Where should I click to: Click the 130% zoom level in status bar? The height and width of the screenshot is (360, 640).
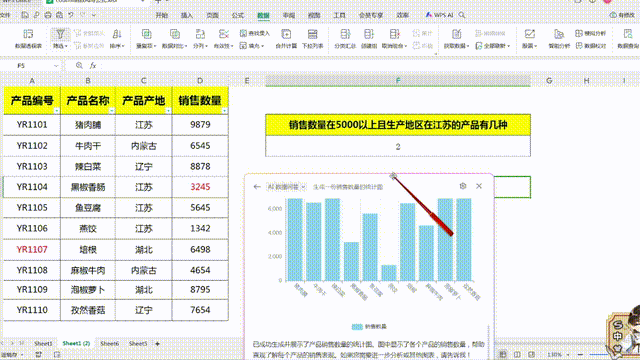pos(554,355)
